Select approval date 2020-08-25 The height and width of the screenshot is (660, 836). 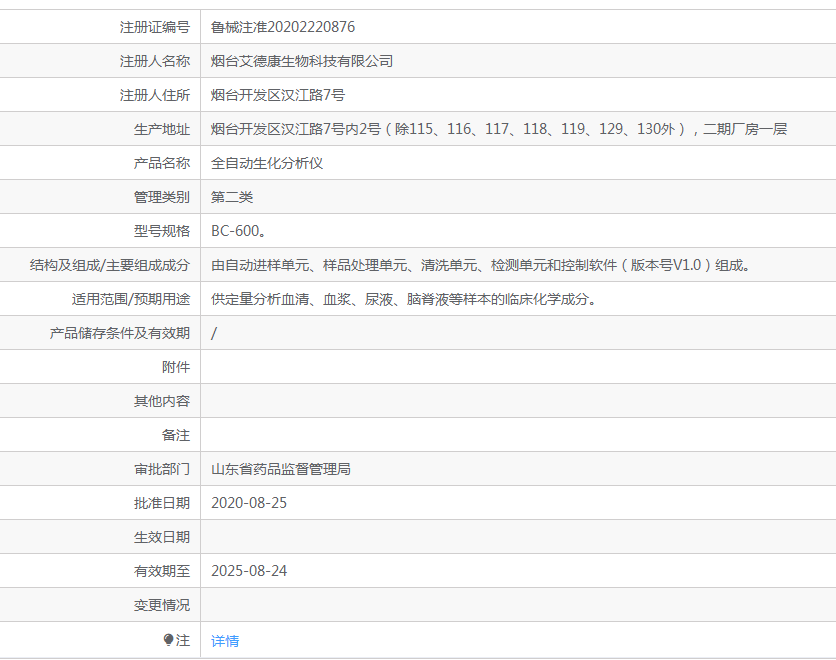coord(249,503)
